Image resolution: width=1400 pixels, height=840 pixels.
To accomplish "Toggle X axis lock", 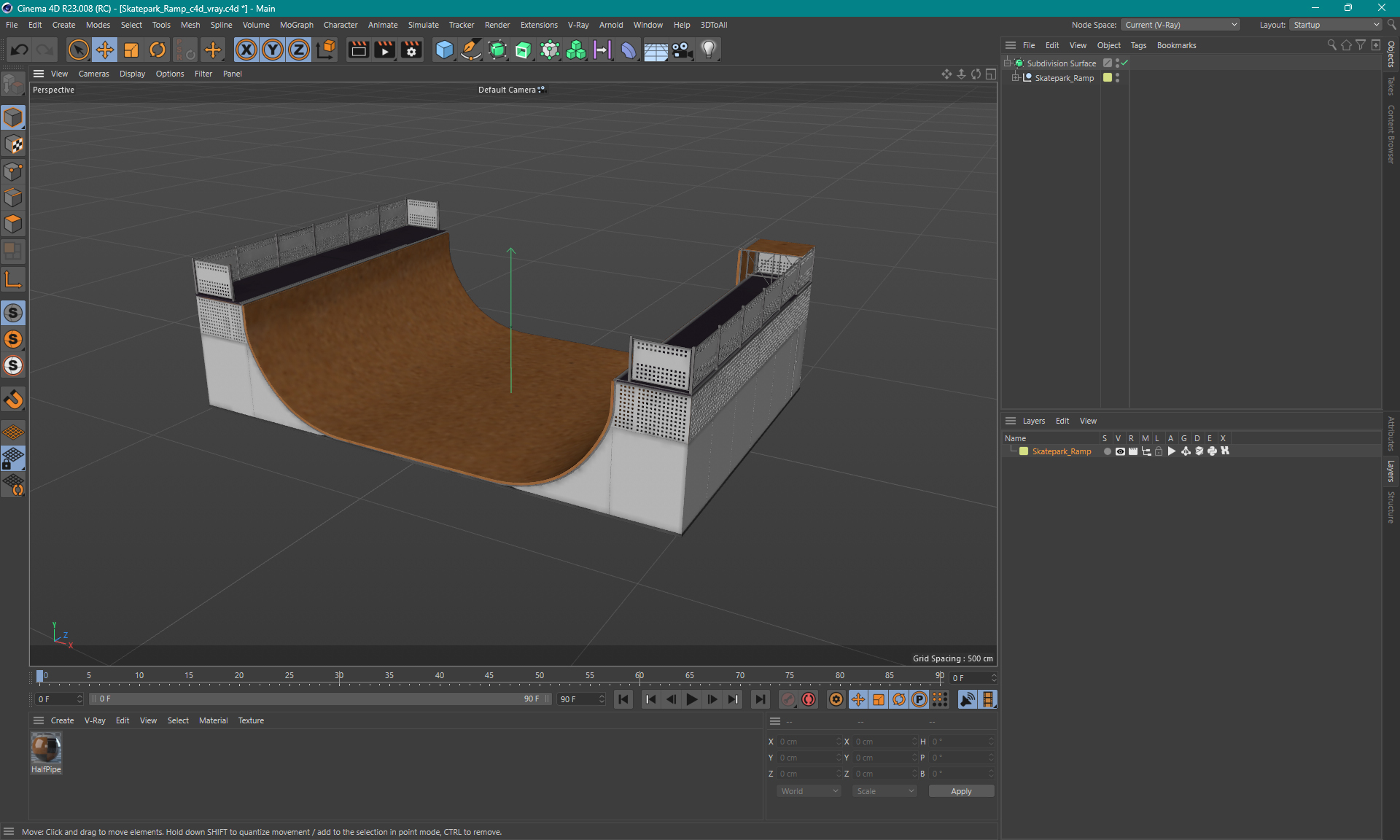I will point(246,50).
